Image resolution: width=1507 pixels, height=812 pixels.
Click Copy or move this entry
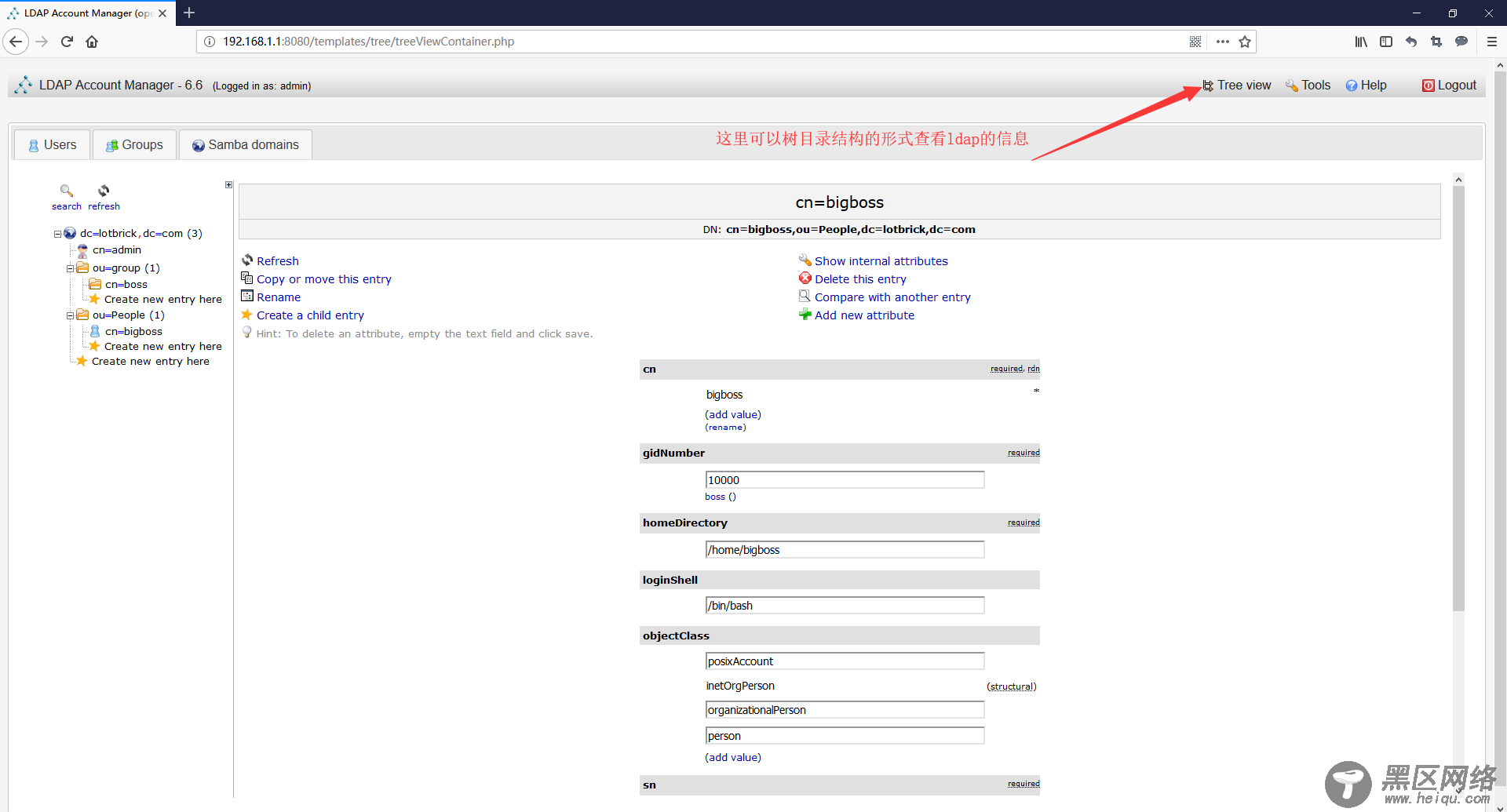click(x=324, y=279)
